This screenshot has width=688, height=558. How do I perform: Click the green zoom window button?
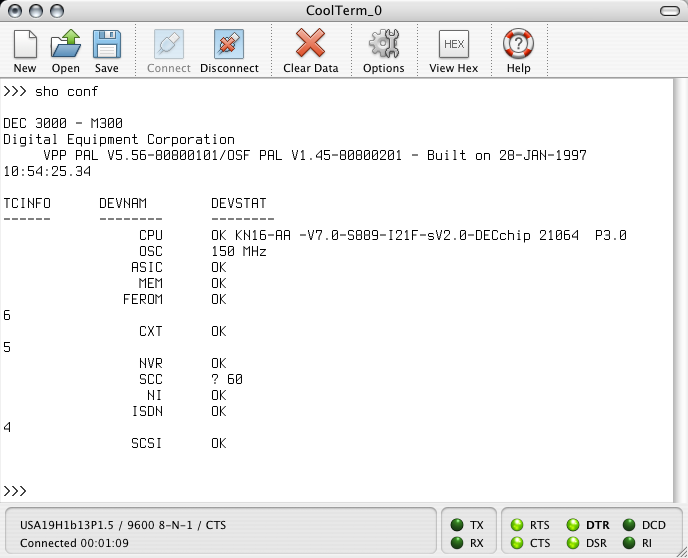coord(57,11)
